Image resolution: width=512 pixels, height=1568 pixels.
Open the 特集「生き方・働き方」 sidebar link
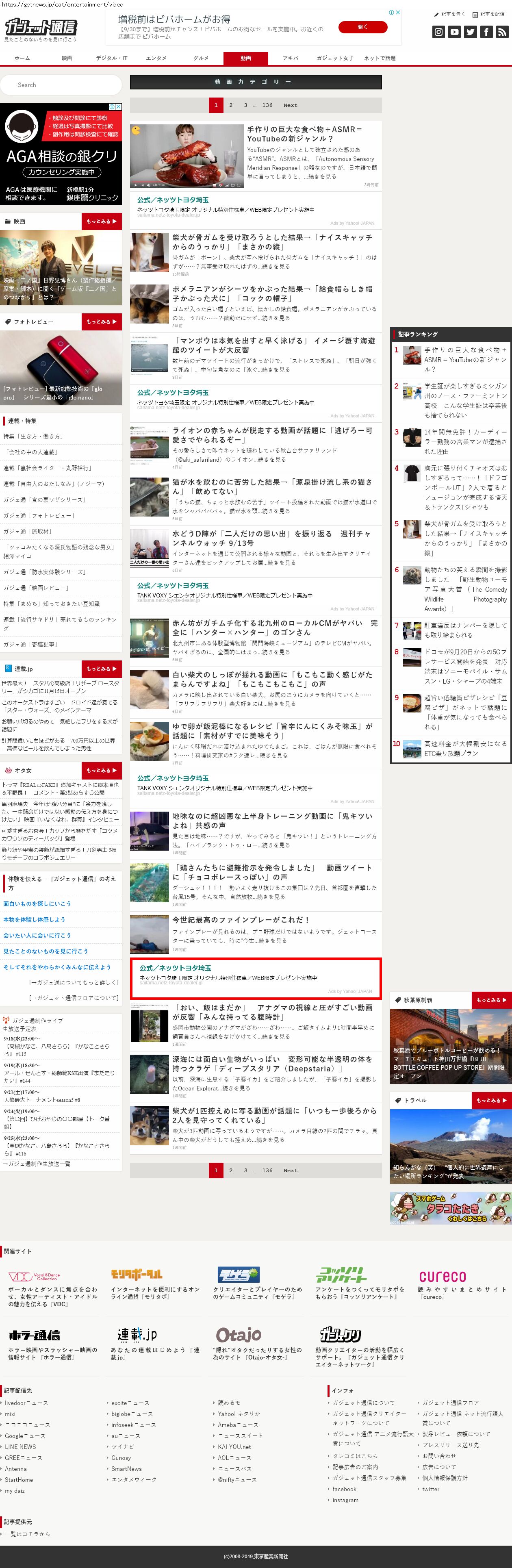pos(33,437)
